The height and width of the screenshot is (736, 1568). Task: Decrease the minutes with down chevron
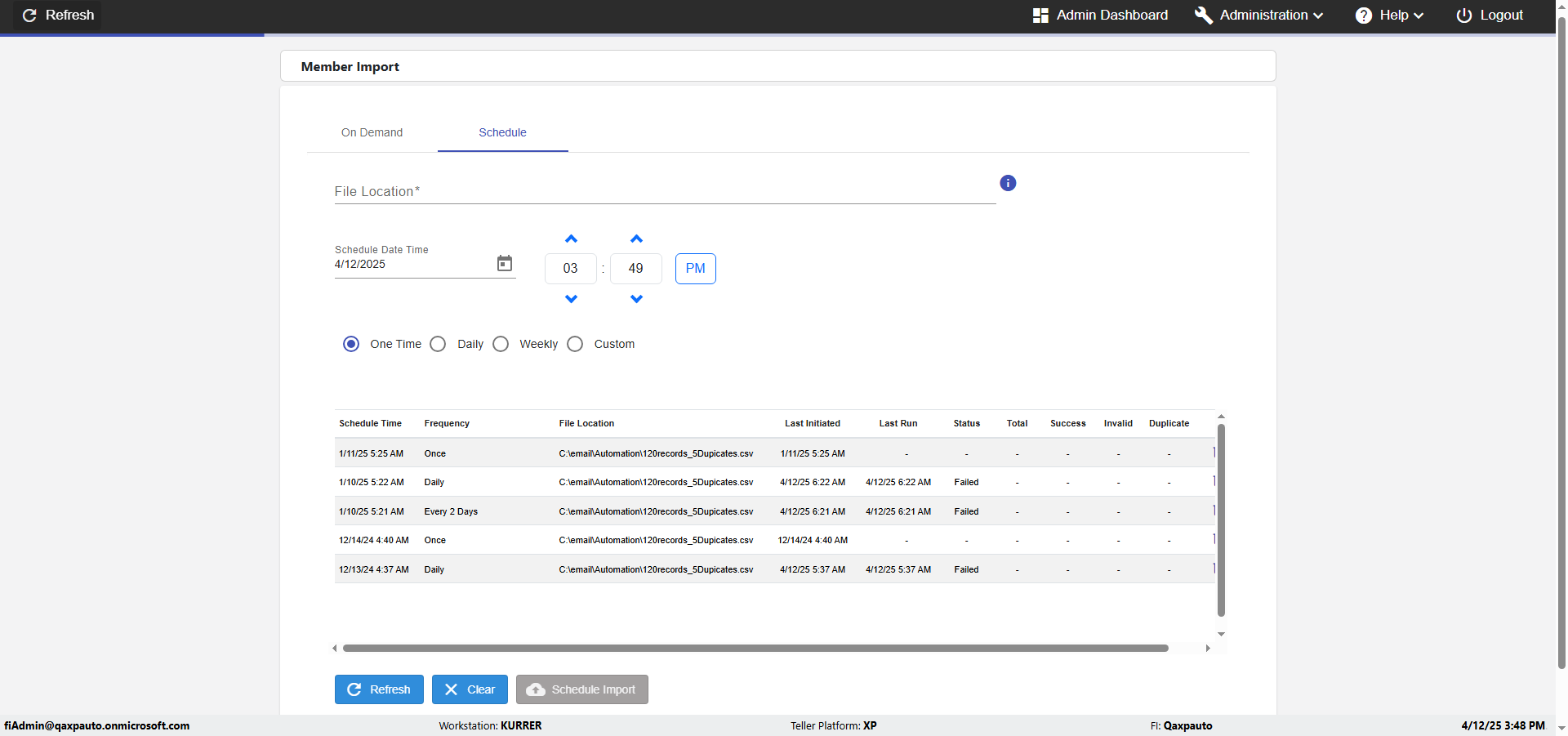636,299
